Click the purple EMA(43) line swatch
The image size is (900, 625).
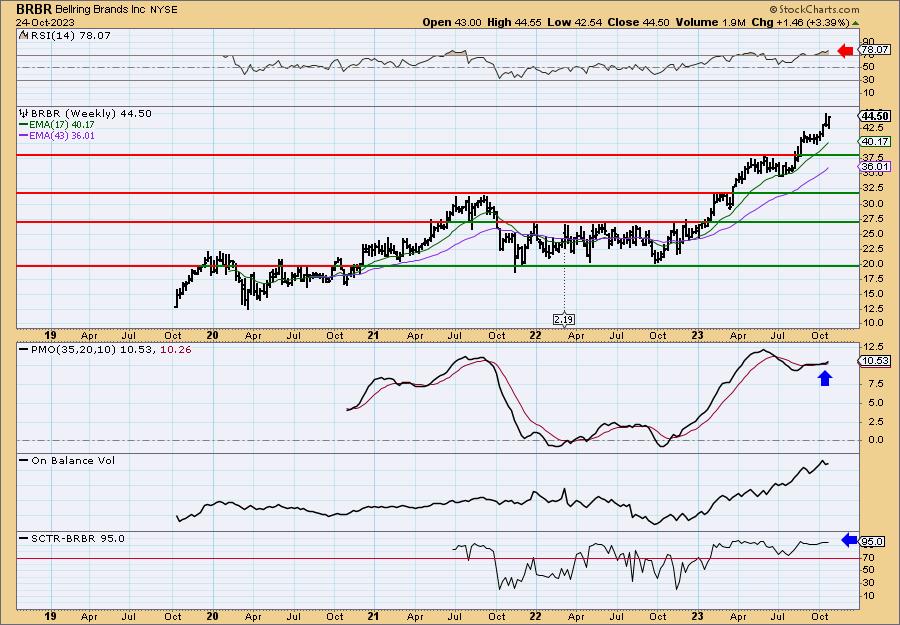(24, 136)
